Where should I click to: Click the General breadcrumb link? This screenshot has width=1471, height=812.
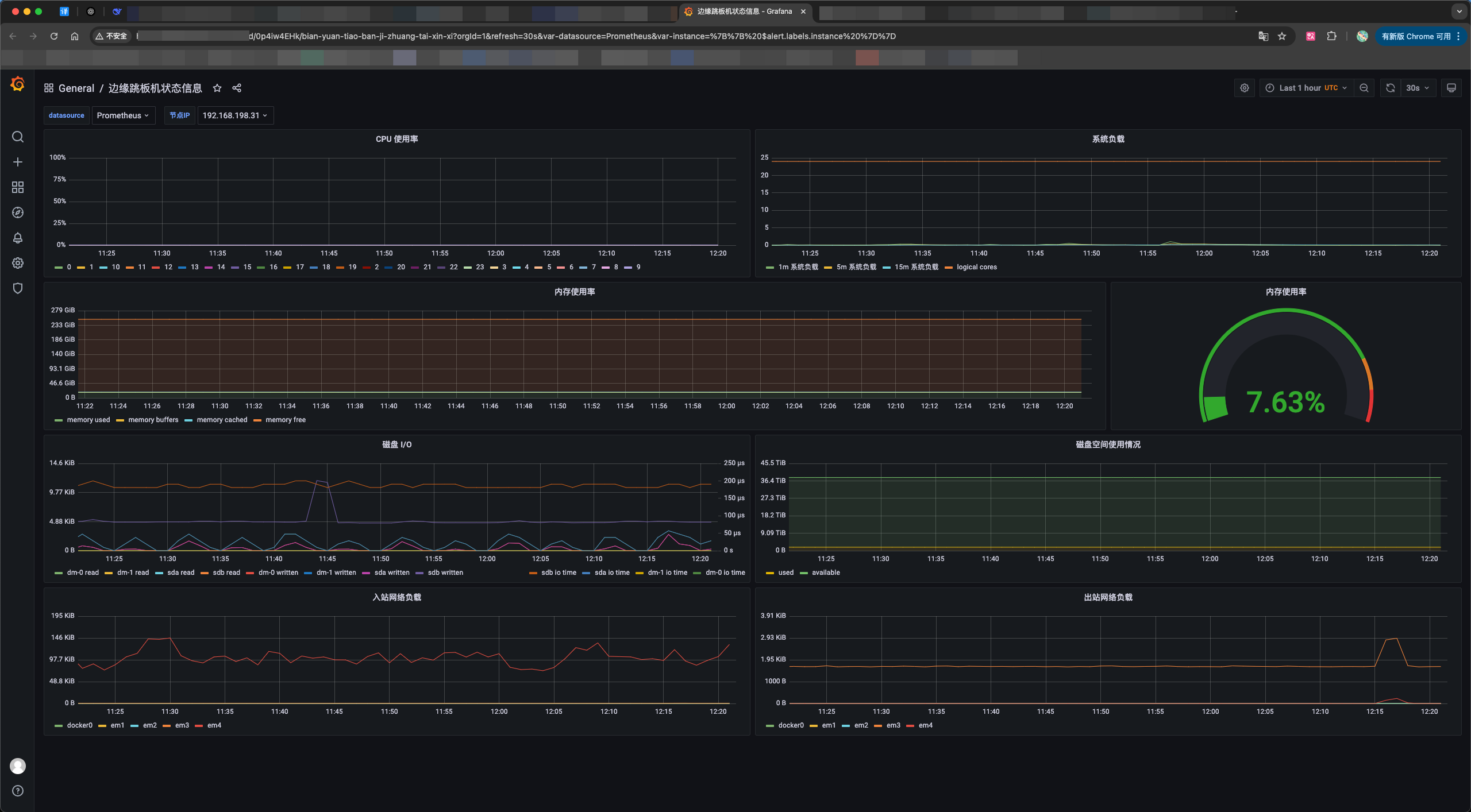pos(76,88)
